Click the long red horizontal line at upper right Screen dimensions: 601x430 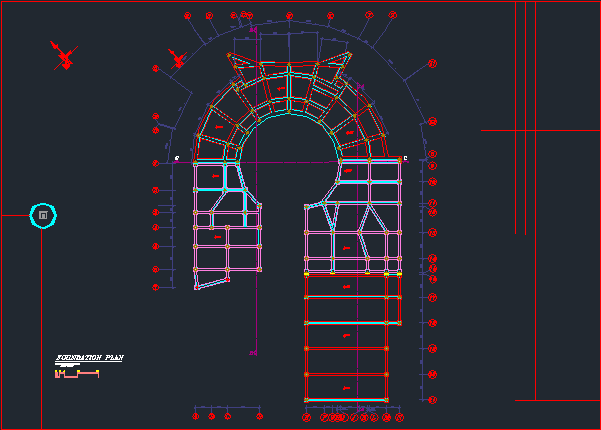coord(540,130)
